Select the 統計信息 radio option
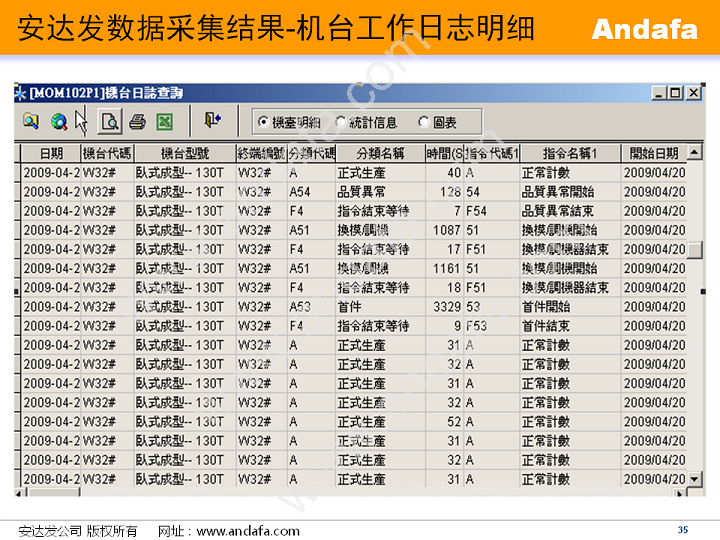720x540 pixels. (341, 122)
